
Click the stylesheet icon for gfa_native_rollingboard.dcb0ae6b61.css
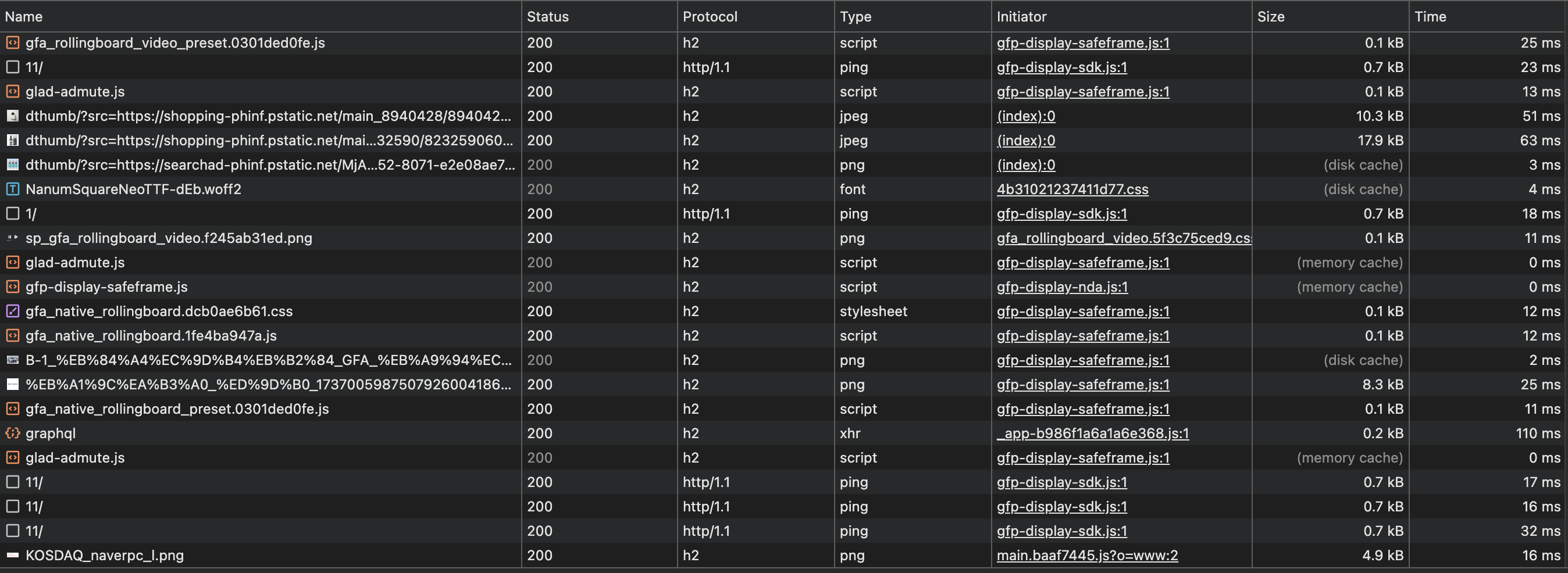point(13,311)
